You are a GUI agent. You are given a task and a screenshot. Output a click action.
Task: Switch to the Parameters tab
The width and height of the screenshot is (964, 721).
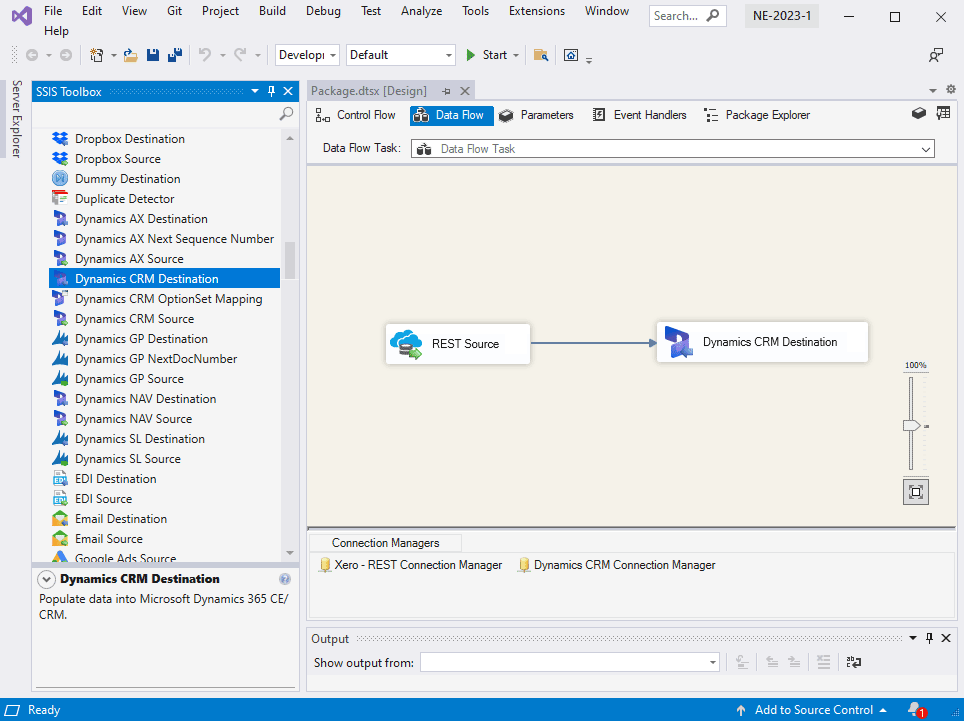tap(536, 115)
